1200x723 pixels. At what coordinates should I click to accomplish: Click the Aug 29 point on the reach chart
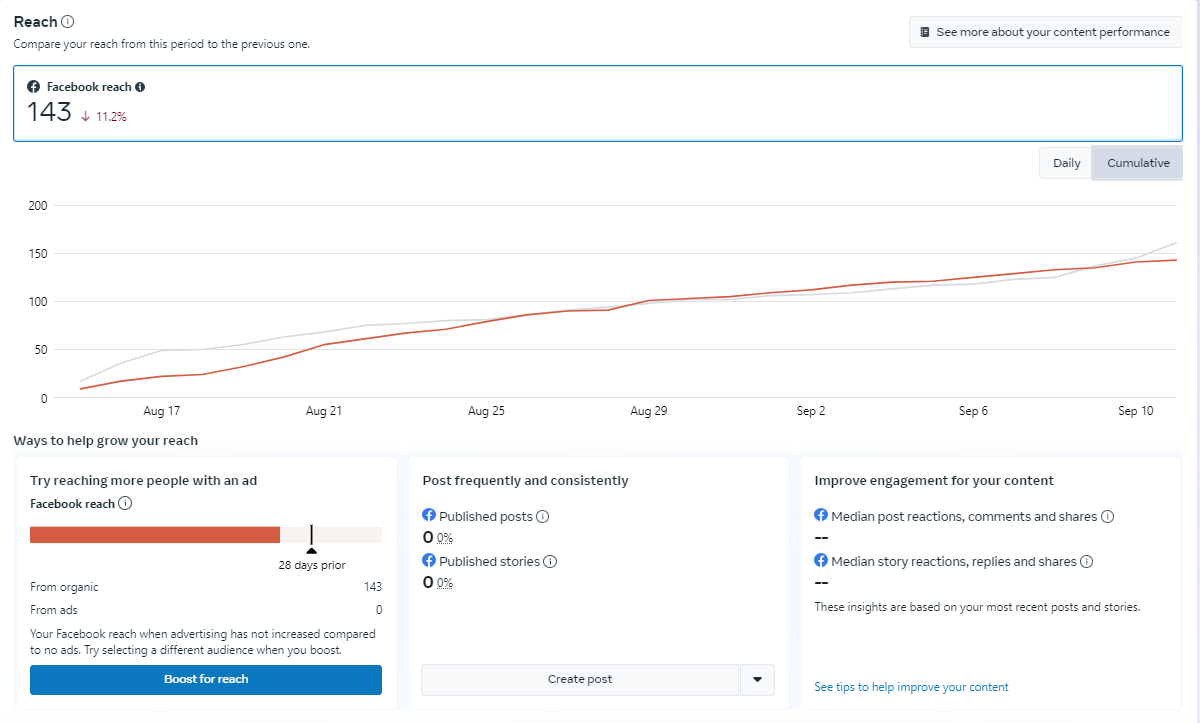click(x=648, y=300)
